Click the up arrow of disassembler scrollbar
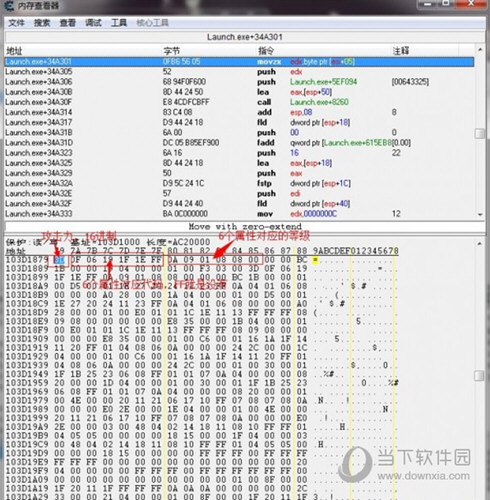490x500 pixels. tap(480, 49)
